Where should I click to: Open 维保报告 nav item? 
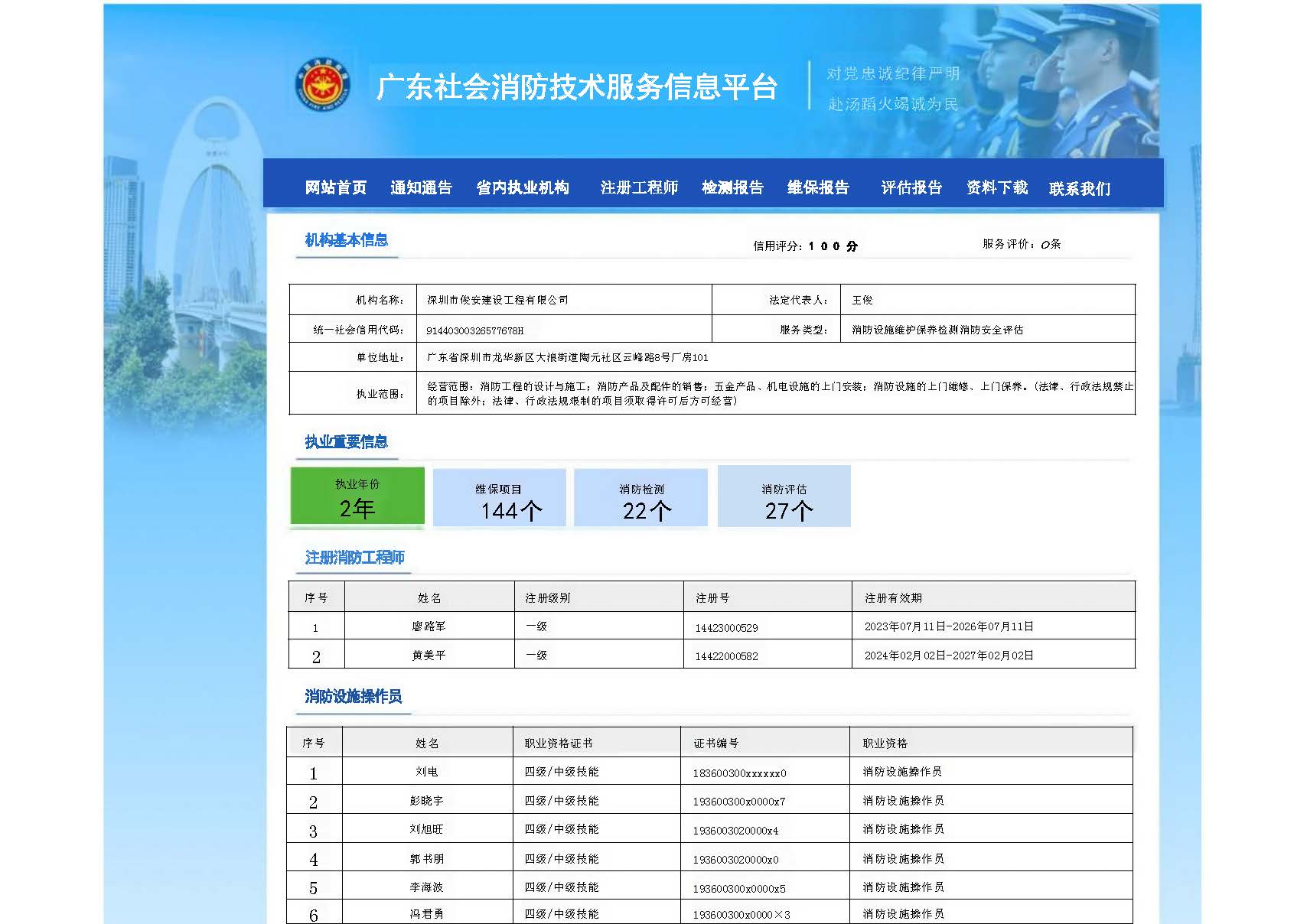(818, 187)
